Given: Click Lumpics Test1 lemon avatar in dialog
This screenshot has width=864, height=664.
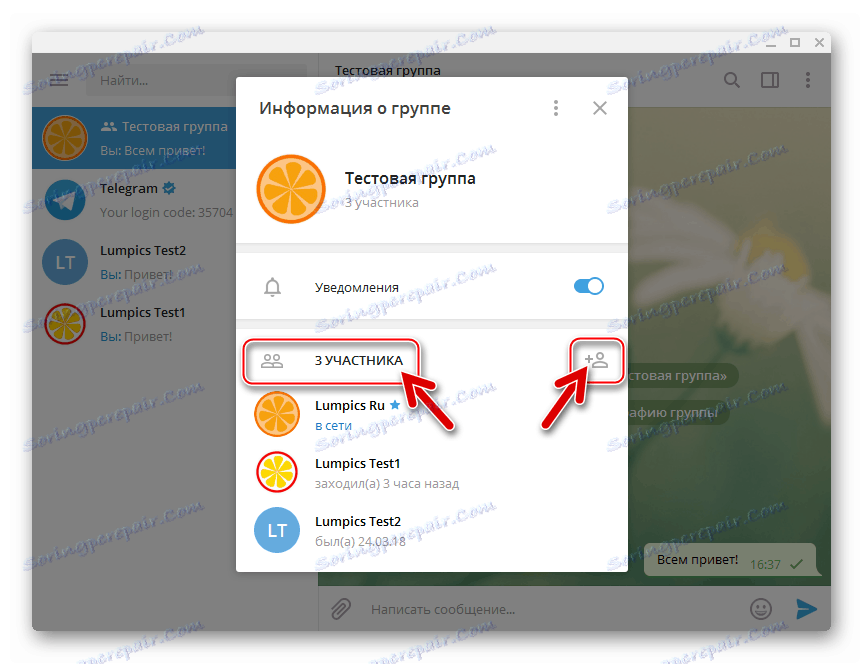Looking at the screenshot, I should click(x=277, y=472).
